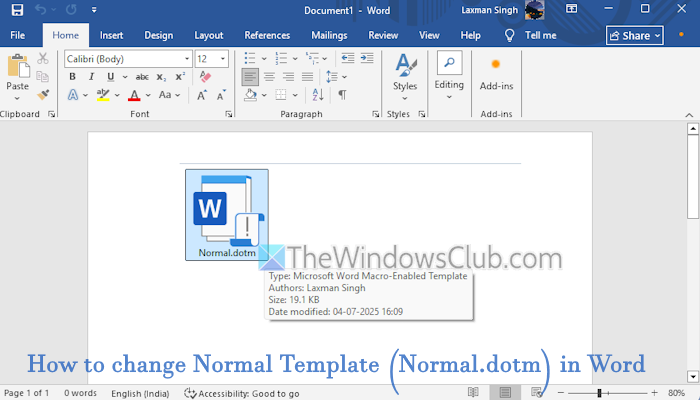Click the Tell me search box
This screenshot has height=400, width=700.
point(530,35)
